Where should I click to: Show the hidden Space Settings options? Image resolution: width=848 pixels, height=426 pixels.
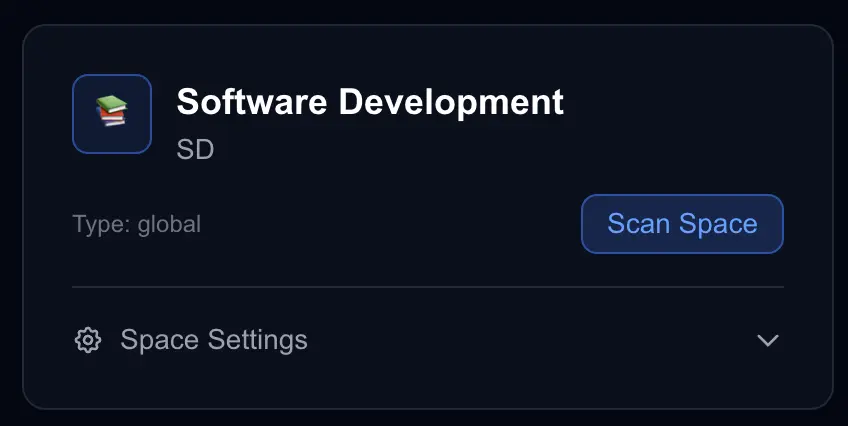click(x=767, y=340)
